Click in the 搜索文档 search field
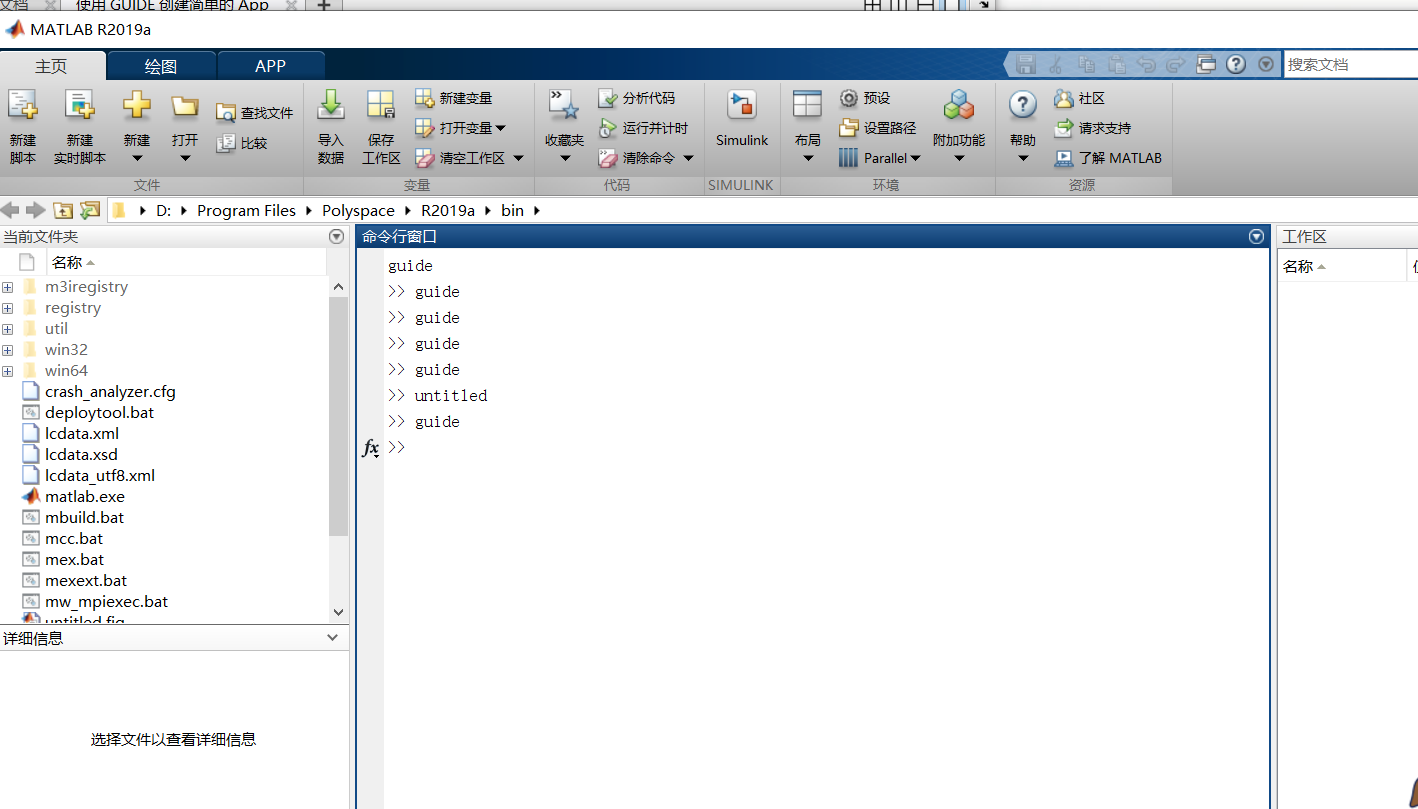 pos(1350,64)
